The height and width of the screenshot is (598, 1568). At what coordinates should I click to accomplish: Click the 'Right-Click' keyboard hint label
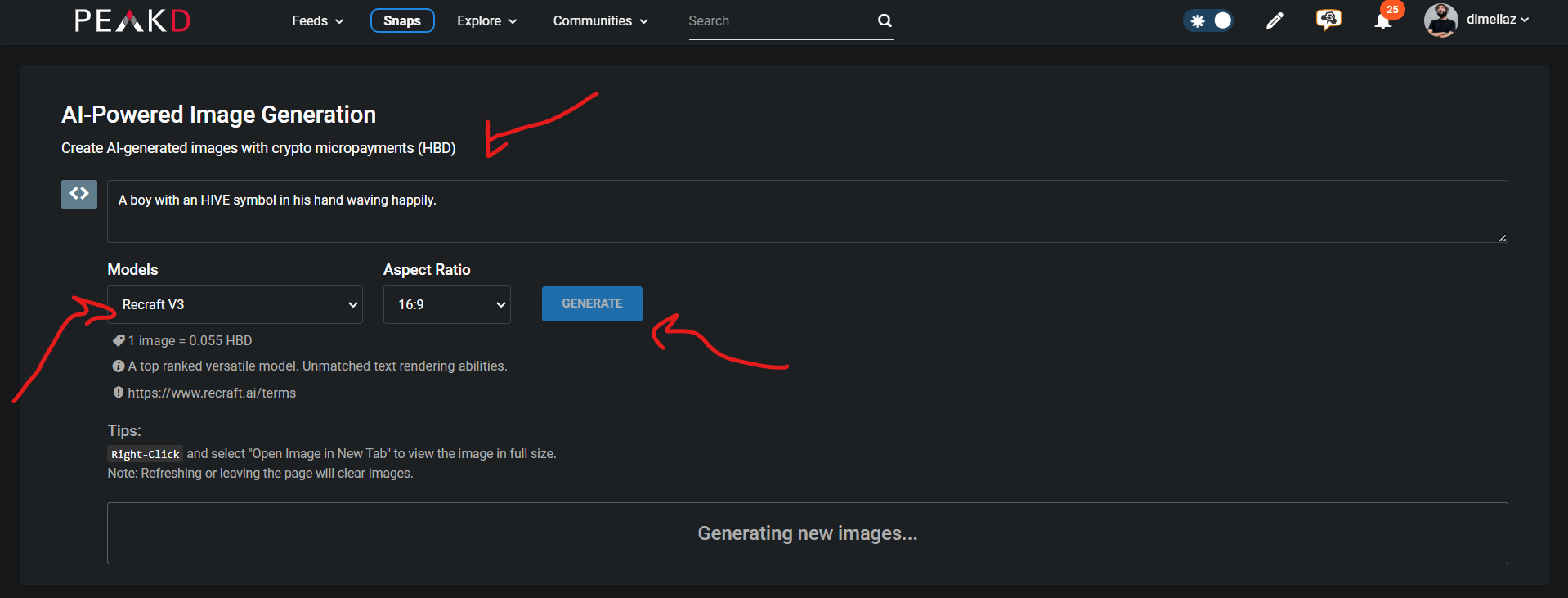[x=146, y=454]
